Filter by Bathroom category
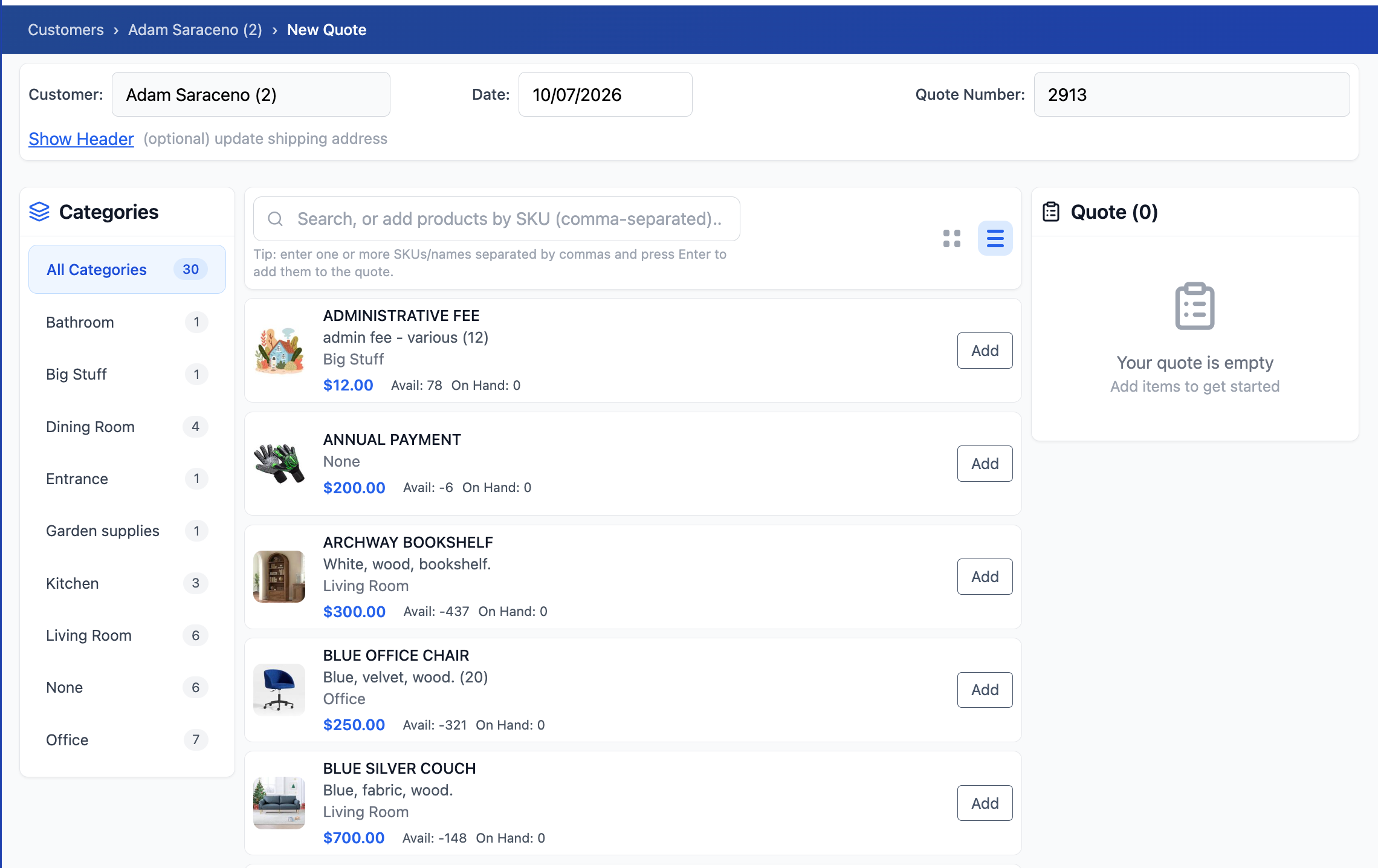This screenshot has width=1378, height=868. point(127,322)
